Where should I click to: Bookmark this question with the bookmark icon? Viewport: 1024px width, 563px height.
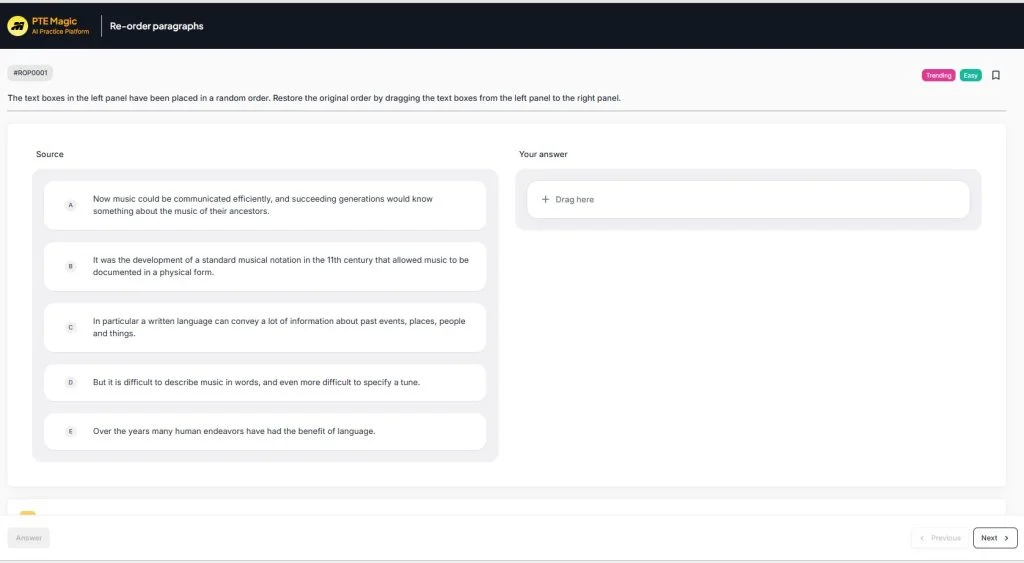(x=995, y=75)
